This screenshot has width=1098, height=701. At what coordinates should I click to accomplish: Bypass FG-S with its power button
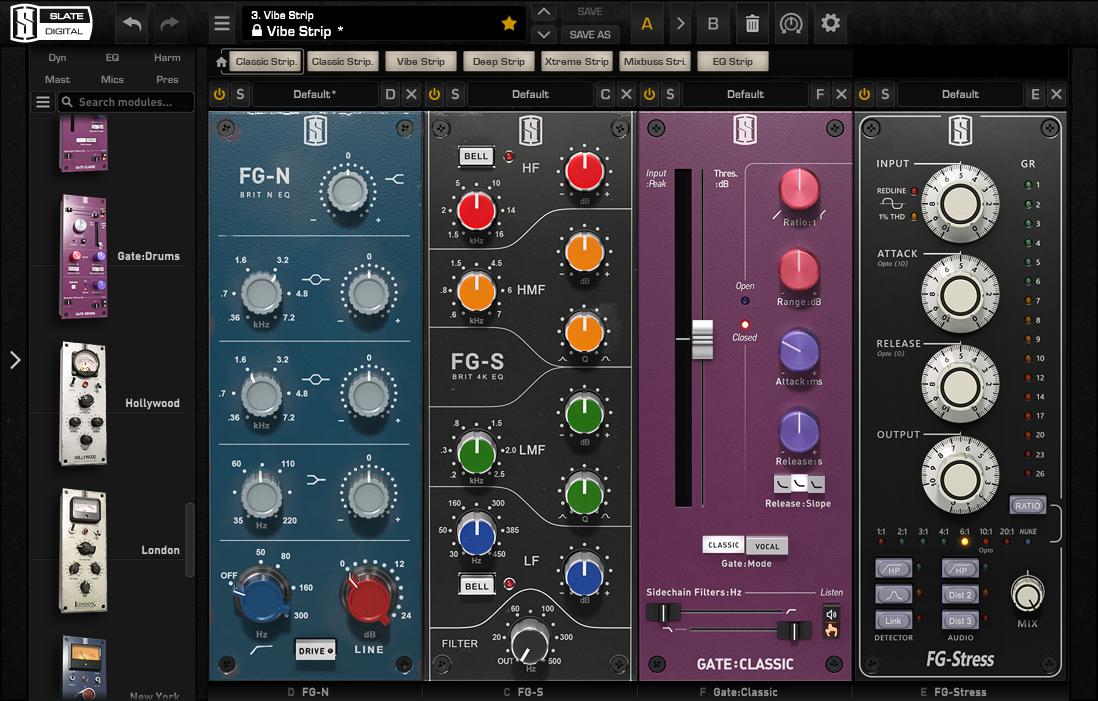pyautogui.click(x=434, y=94)
